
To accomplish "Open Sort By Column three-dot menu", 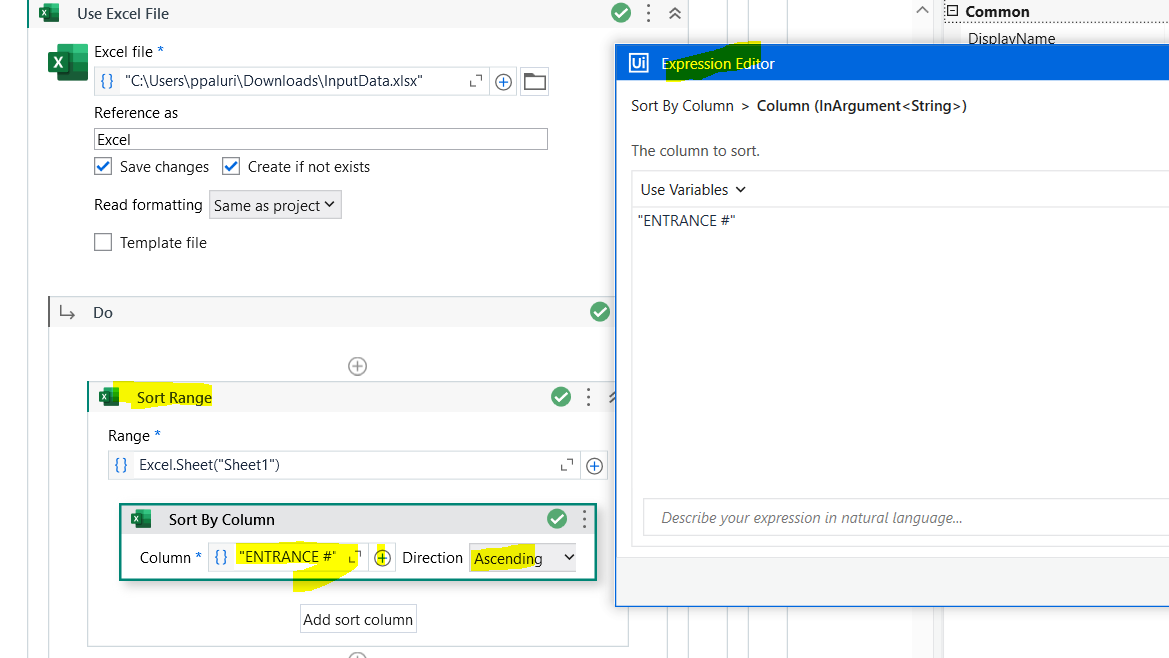I will point(584,519).
